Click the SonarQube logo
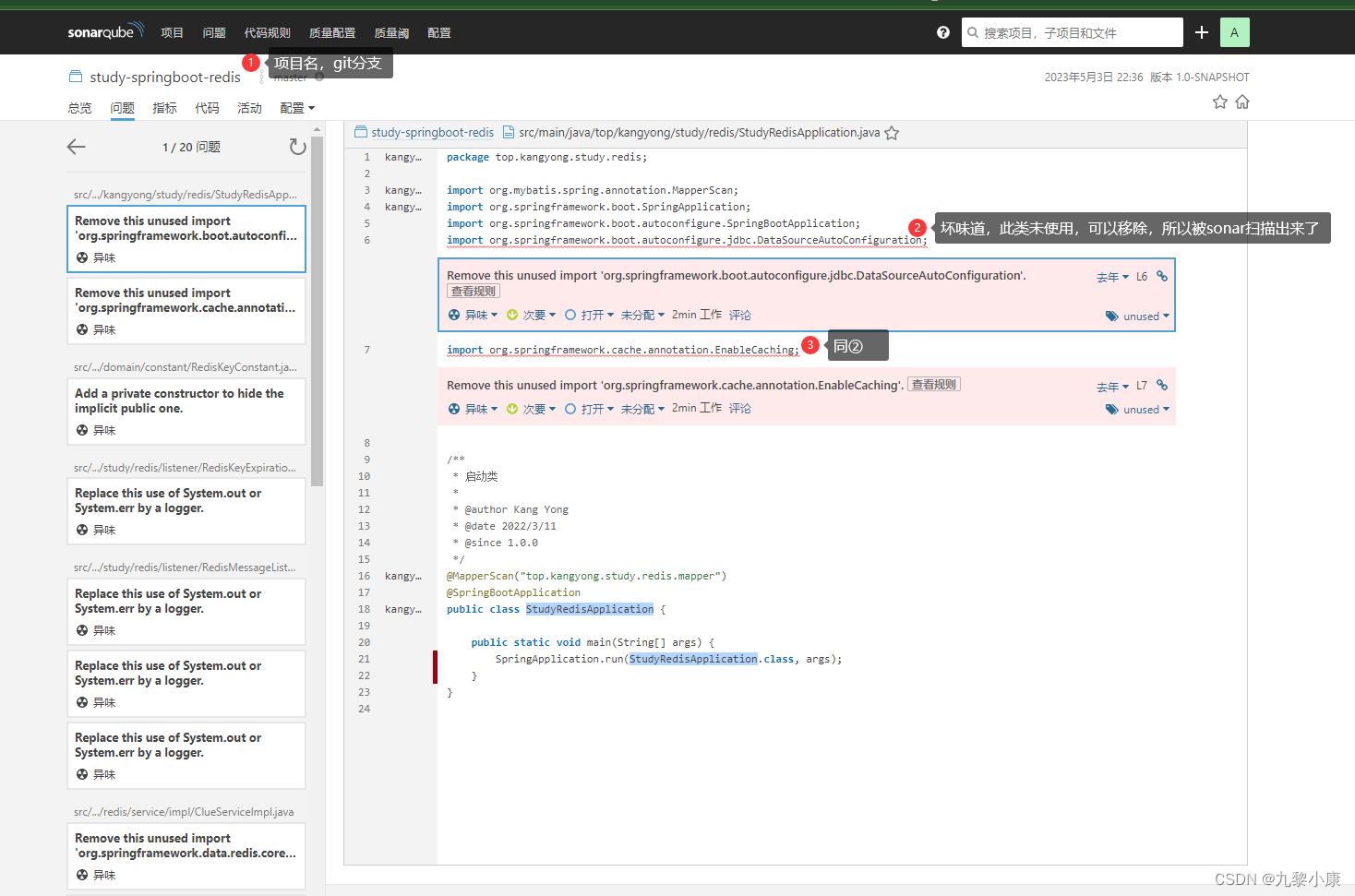The image size is (1355, 896). [x=105, y=31]
